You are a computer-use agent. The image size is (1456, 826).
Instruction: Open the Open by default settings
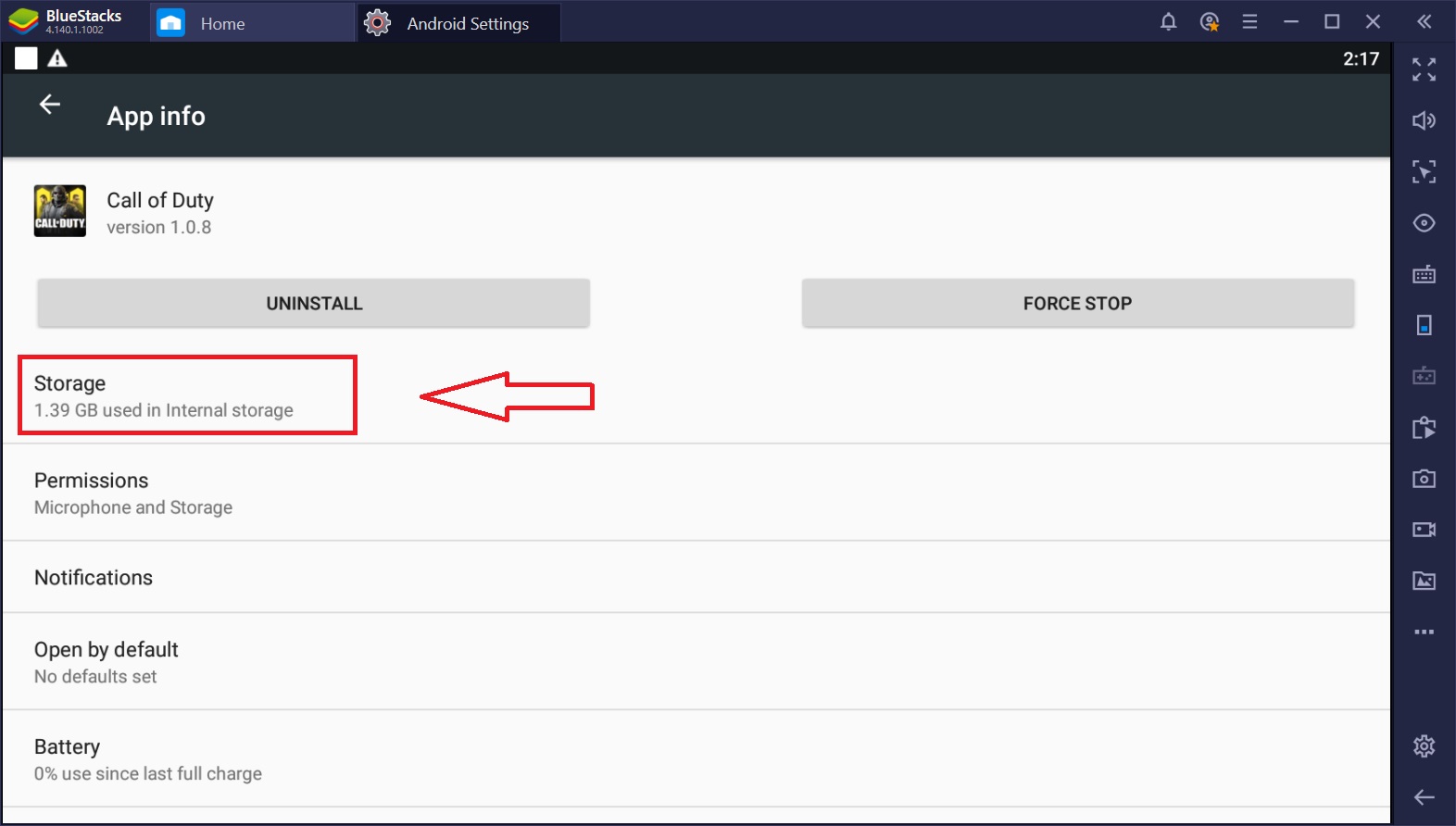697,662
